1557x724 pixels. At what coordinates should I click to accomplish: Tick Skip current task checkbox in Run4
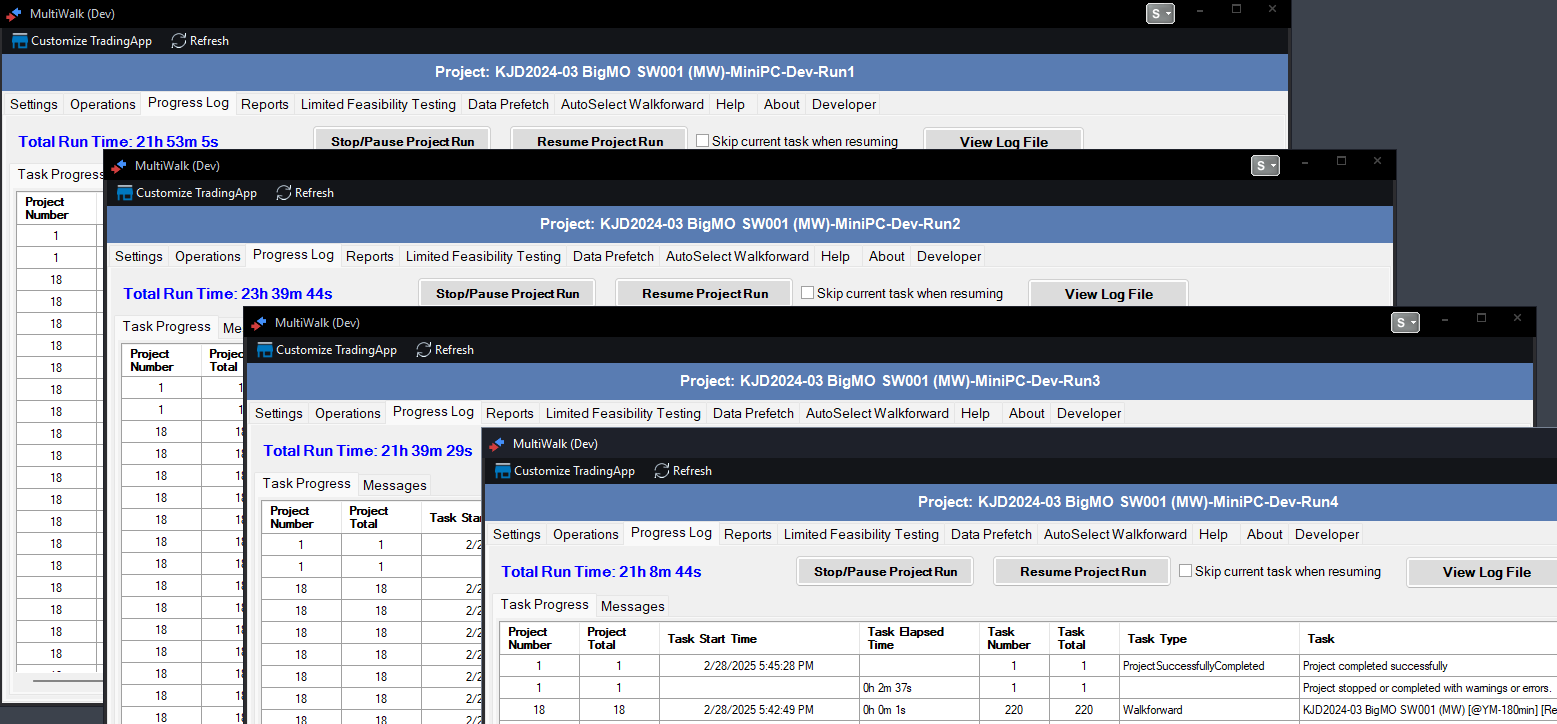tap(1186, 571)
